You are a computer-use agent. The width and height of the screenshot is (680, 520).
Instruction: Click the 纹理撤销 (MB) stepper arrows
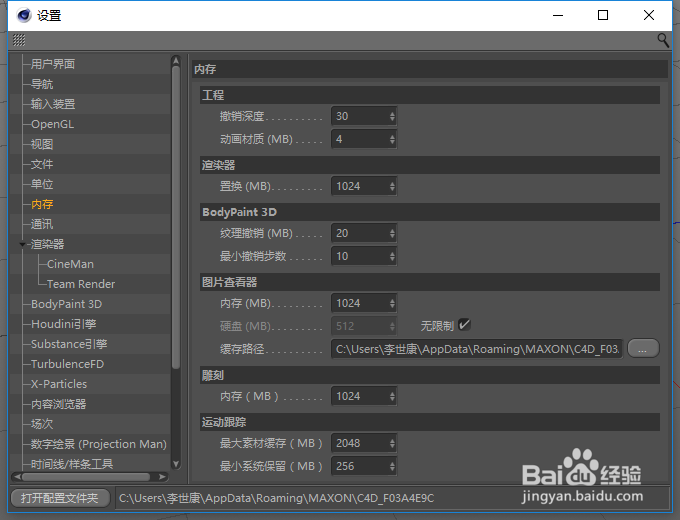tap(392, 233)
